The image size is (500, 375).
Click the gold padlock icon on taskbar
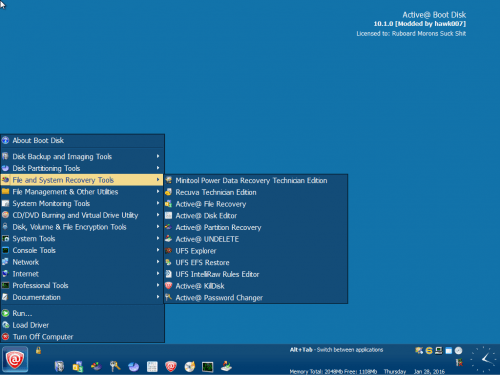[38, 350]
